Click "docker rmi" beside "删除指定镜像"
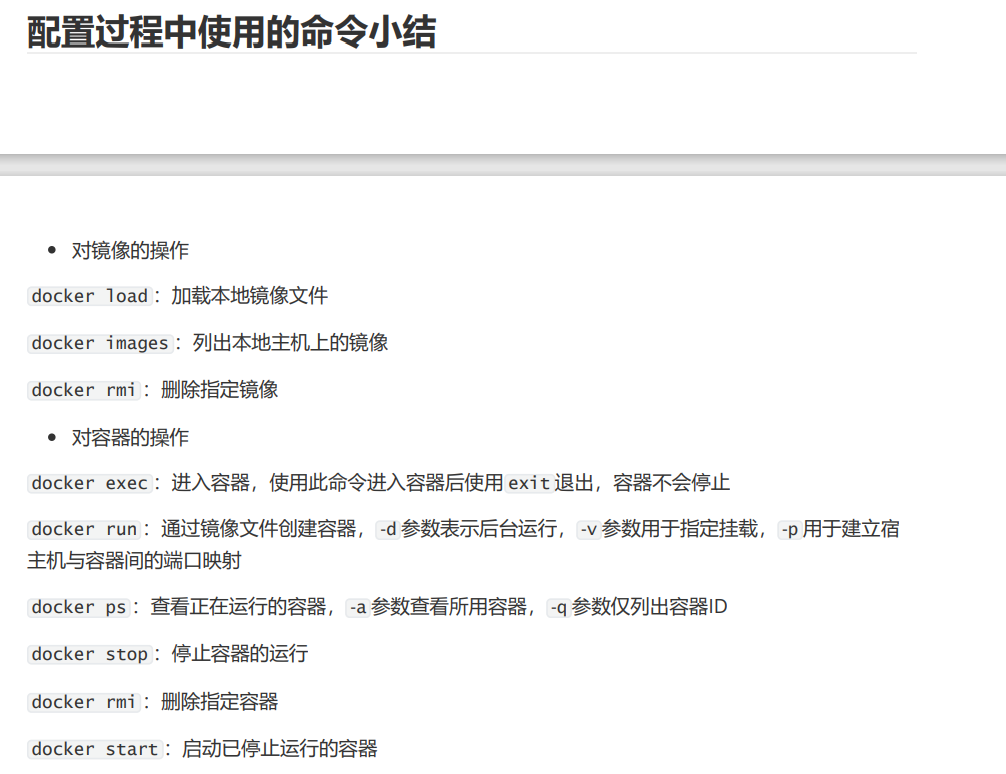Screen dimensions: 1006x774 coord(84,390)
